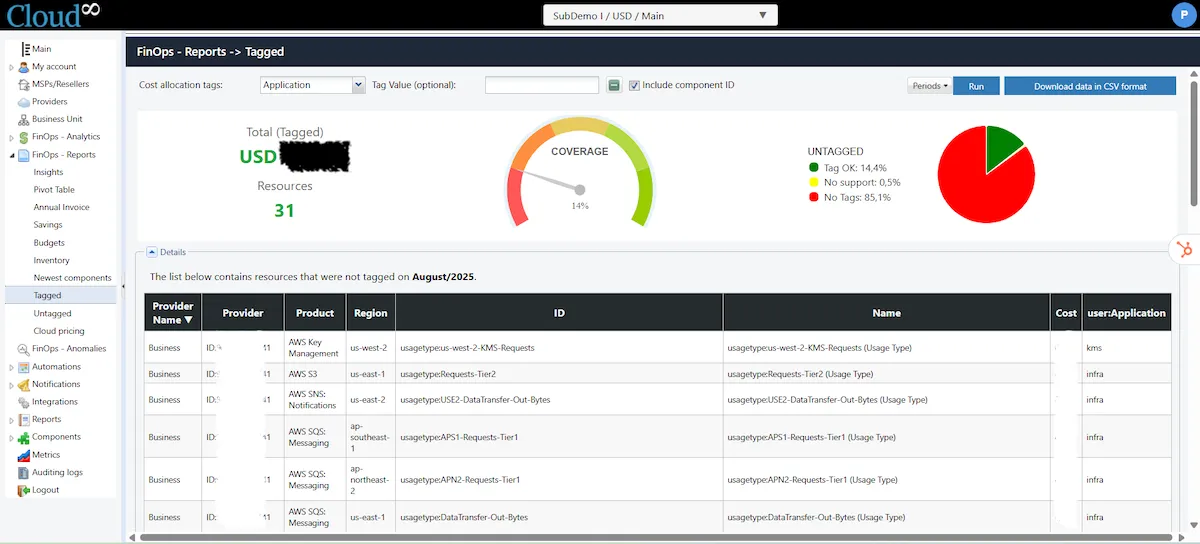Collapse the Details section
The height and width of the screenshot is (544, 1200).
(151, 252)
